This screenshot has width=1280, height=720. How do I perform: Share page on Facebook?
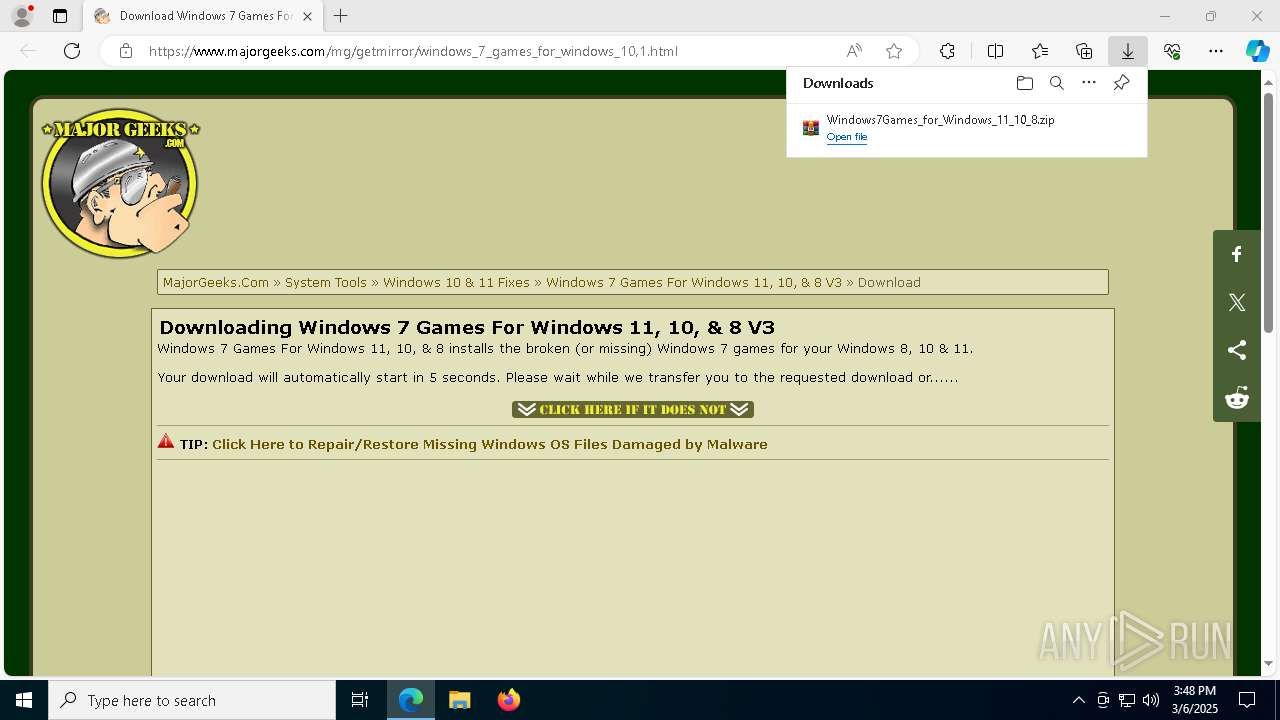pyautogui.click(x=1237, y=254)
